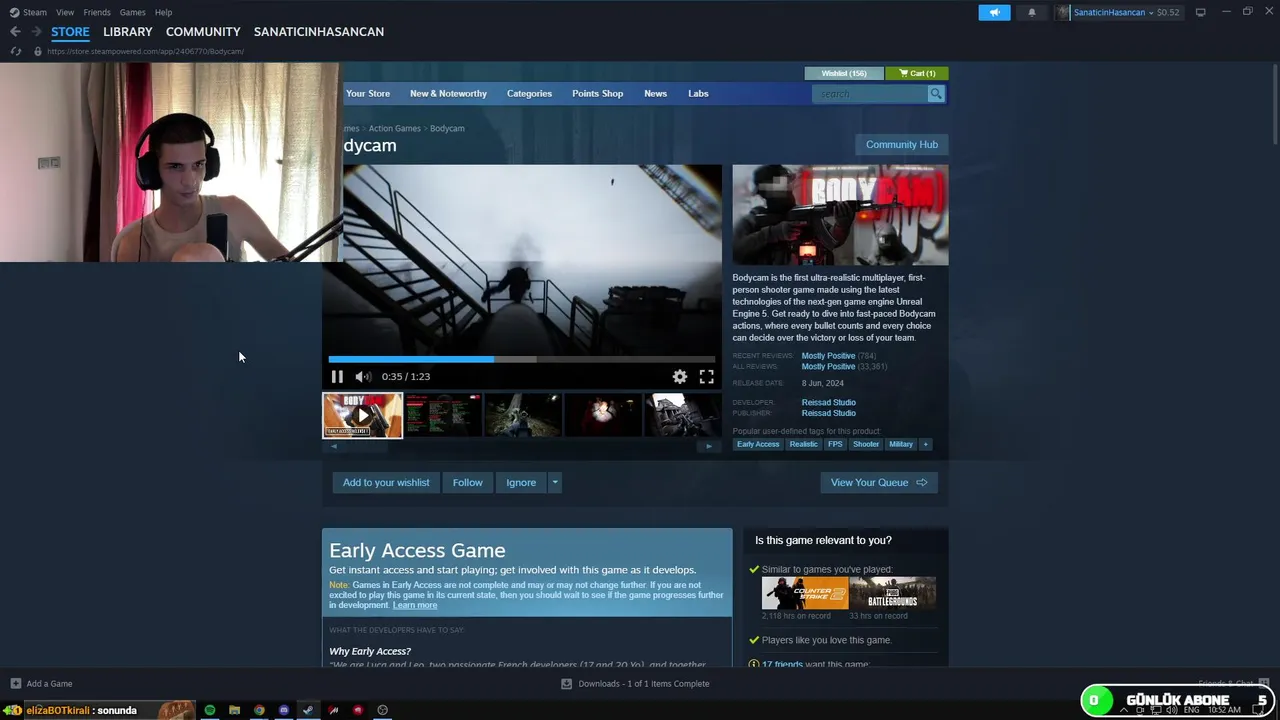Click the Big Picture mode monitor icon
Viewport: 1280px width, 720px height.
[x=1200, y=12]
